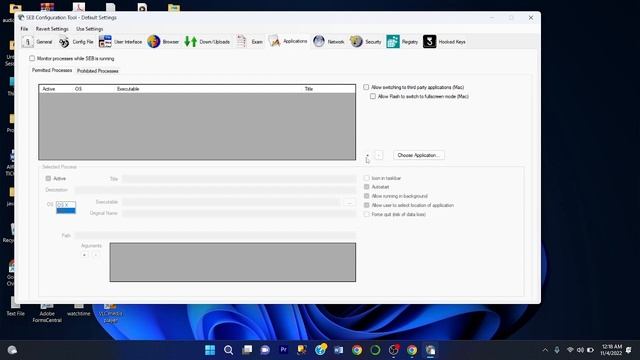
Task: Open the Exam settings tab
Action: [x=250, y=42]
